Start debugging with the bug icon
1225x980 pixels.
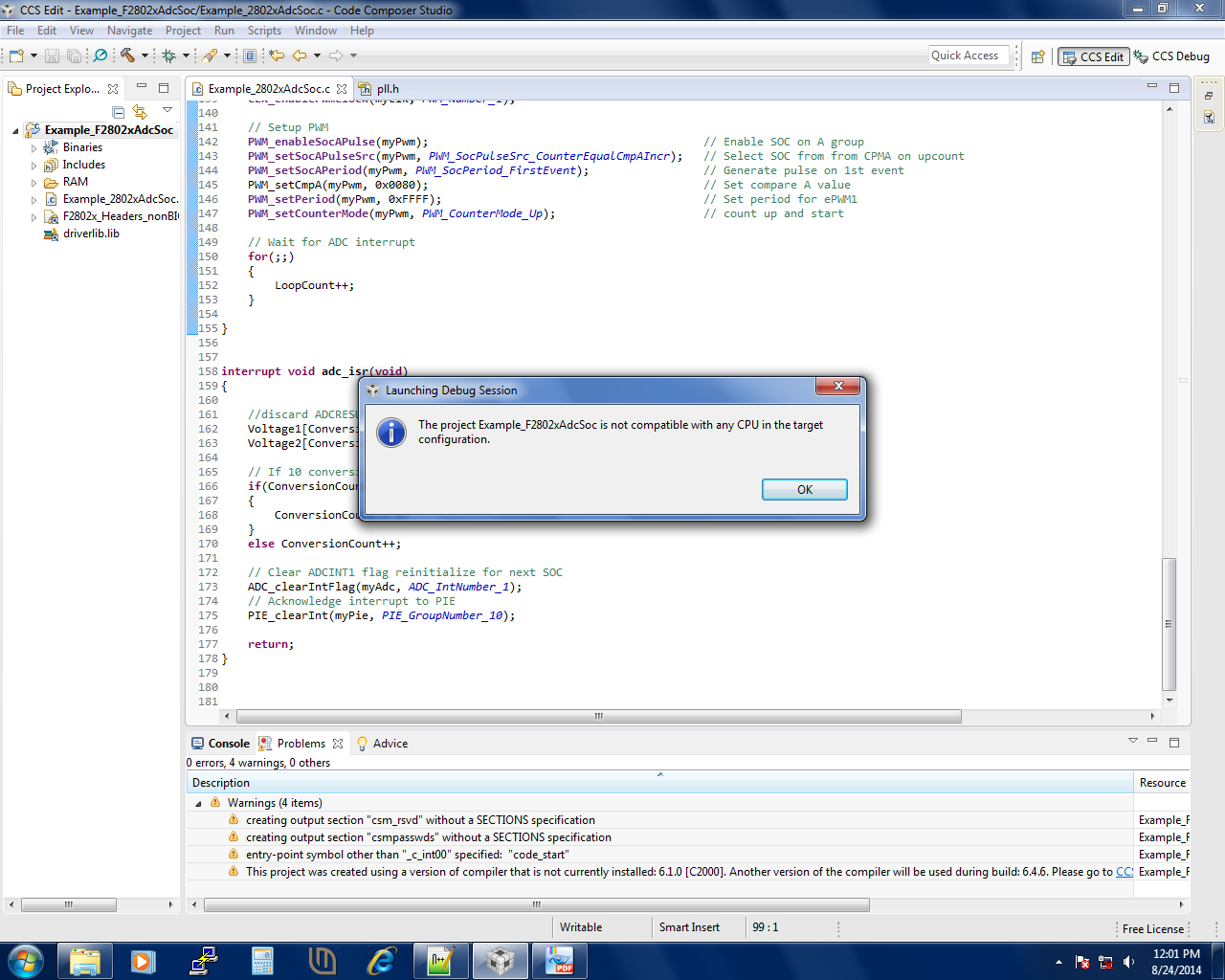(168, 55)
